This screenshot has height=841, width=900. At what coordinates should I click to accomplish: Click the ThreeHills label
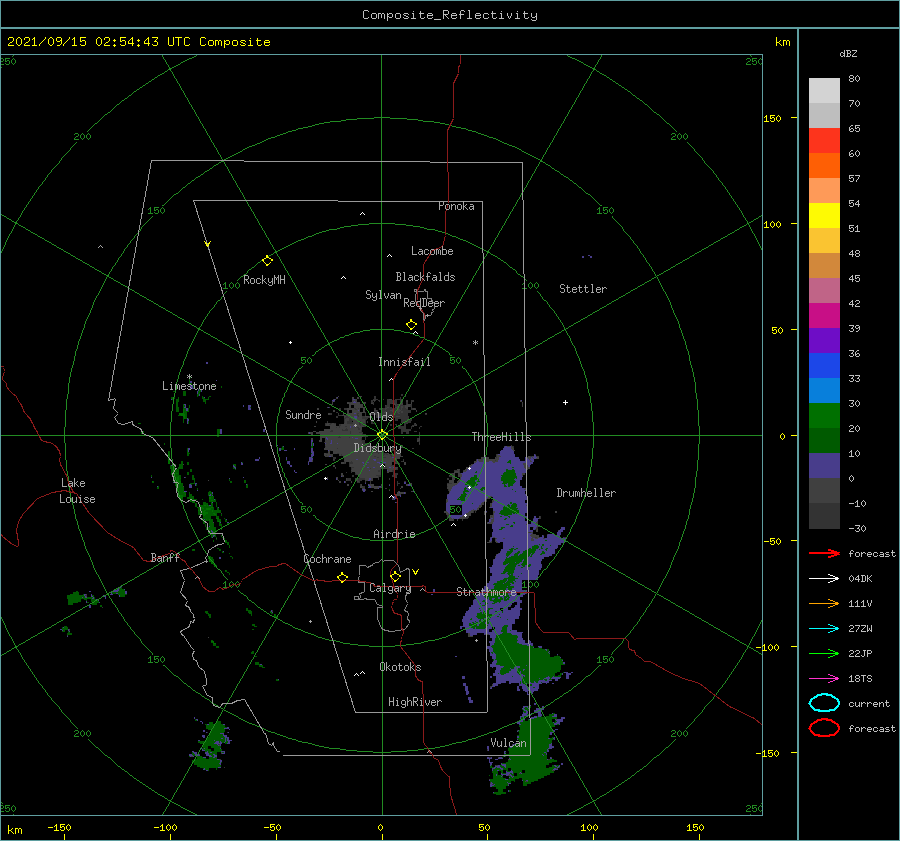point(501,437)
